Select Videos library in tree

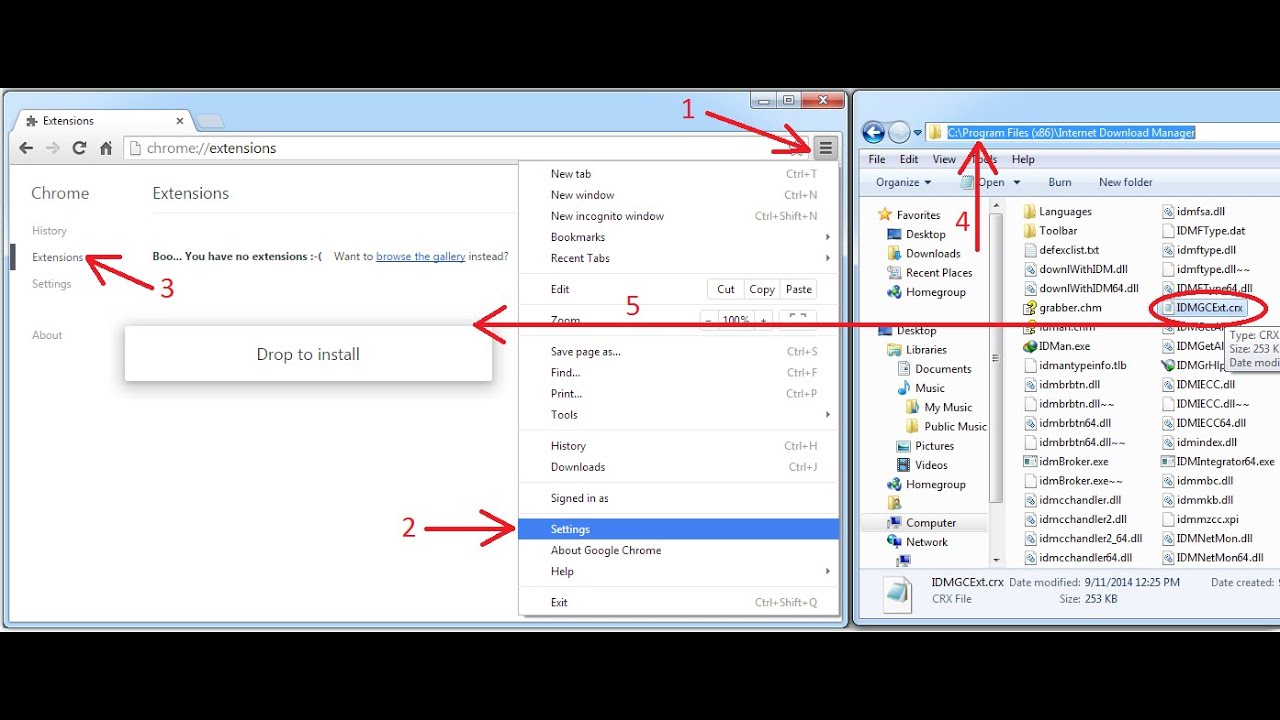click(922, 465)
